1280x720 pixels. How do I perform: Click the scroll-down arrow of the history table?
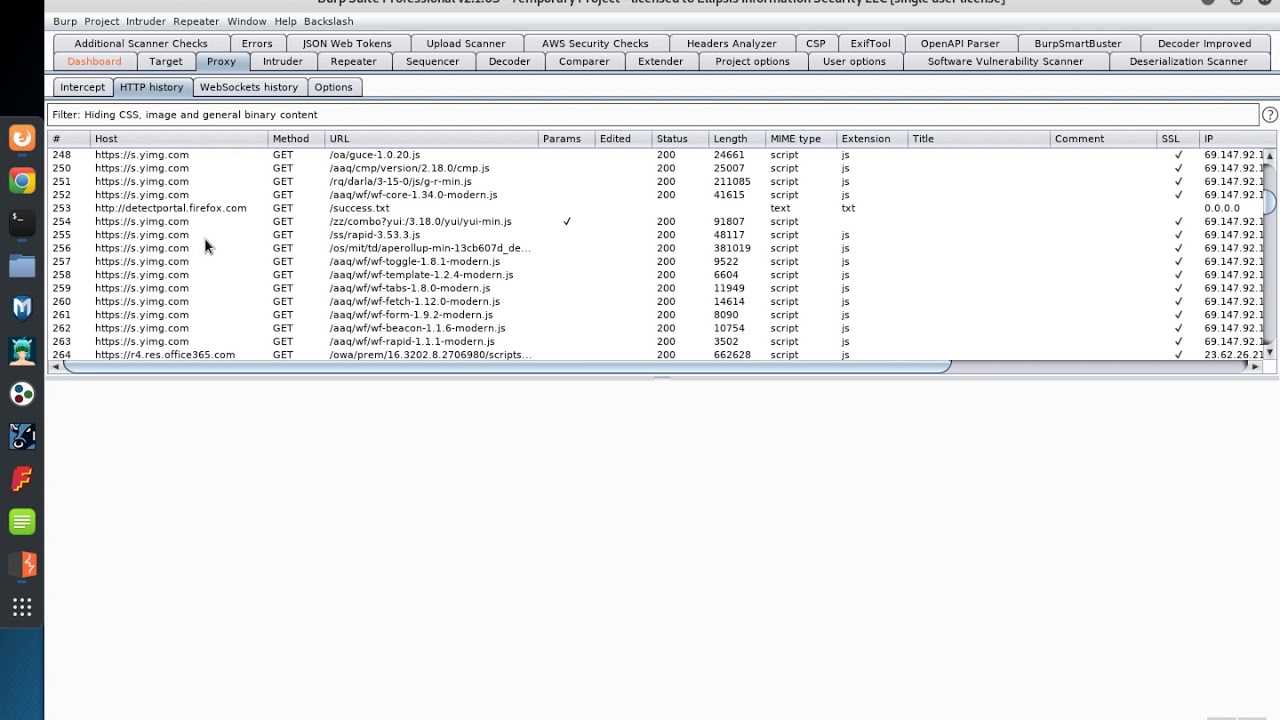[x=1270, y=353]
